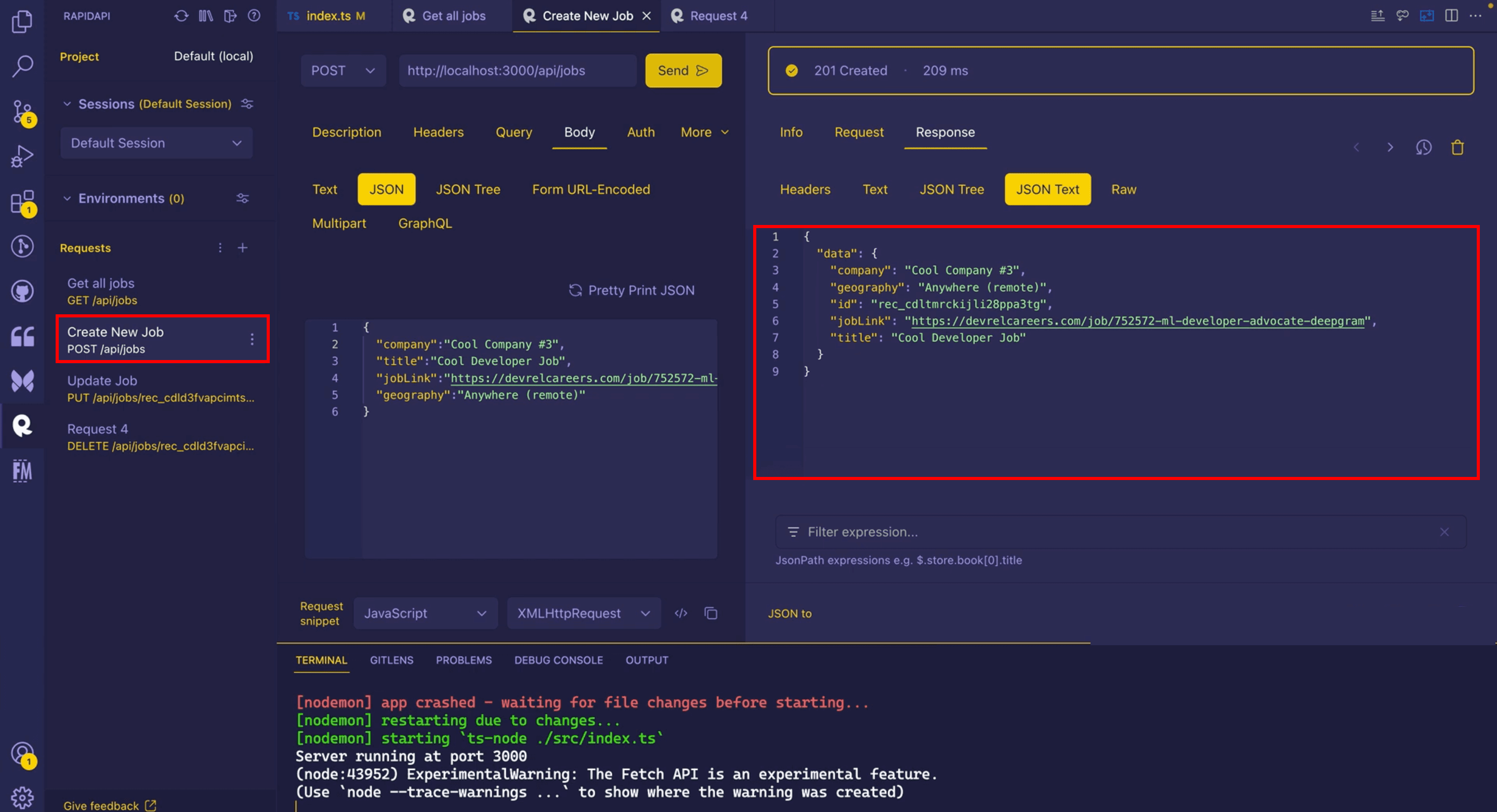Select JSON Tree body type

pos(468,189)
